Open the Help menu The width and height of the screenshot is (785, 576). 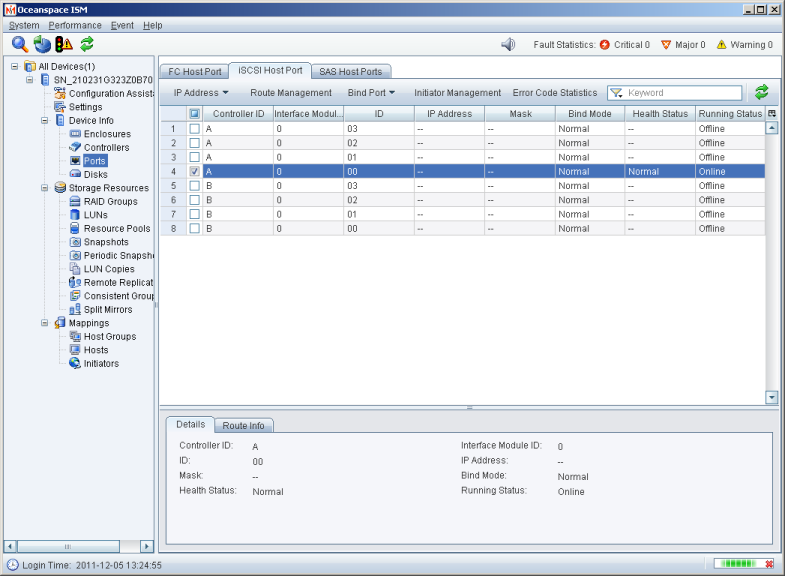pyautogui.click(x=153, y=26)
